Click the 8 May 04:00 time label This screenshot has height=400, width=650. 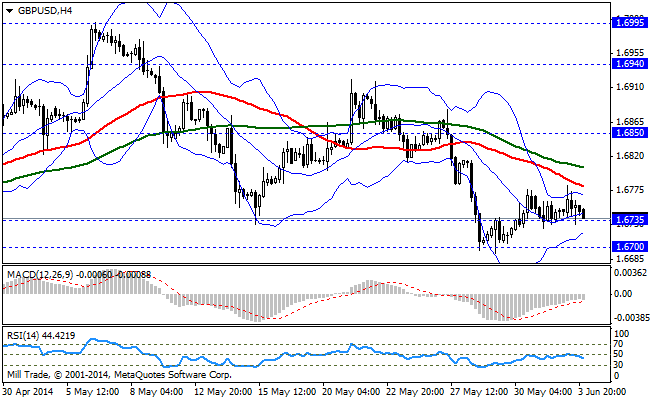coord(157,392)
